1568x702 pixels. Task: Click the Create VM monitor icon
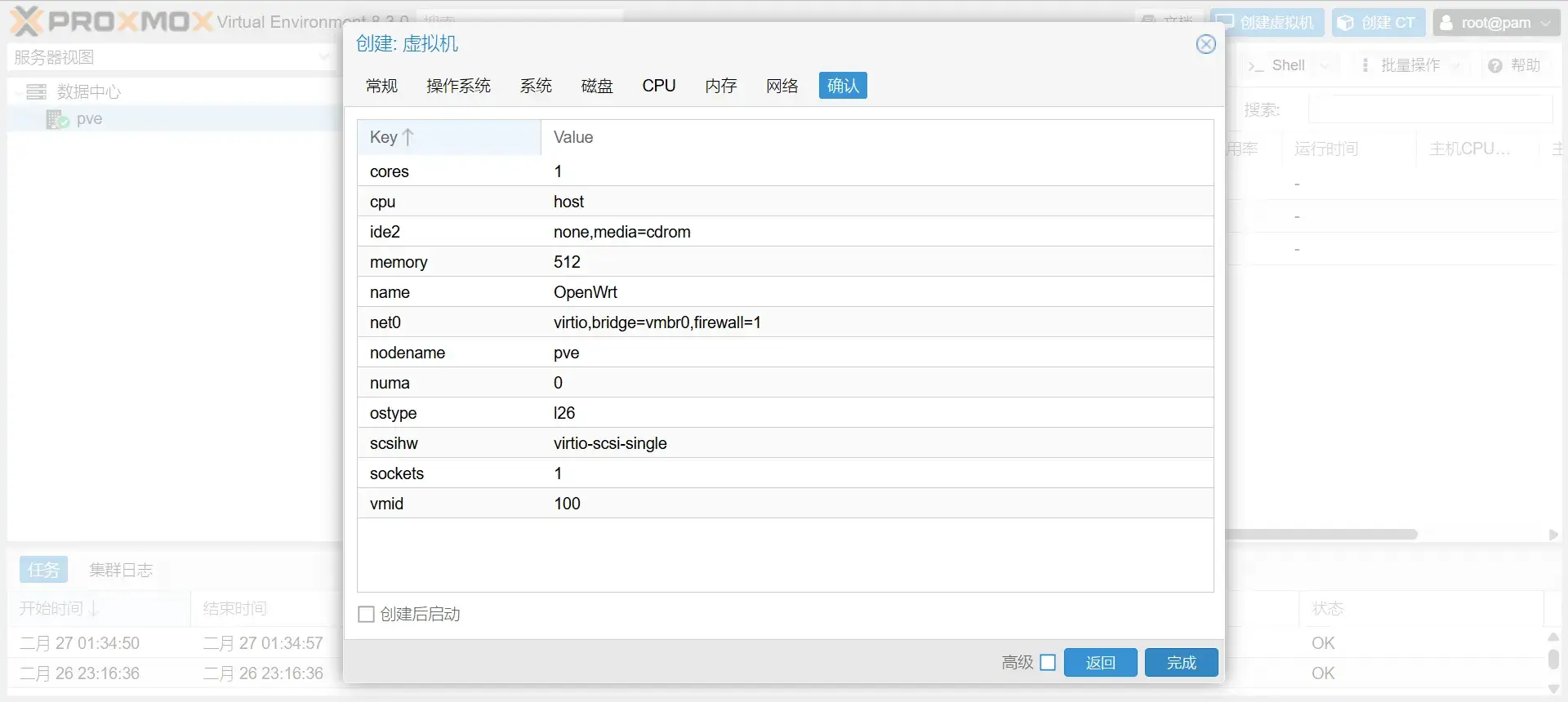click(x=1224, y=22)
